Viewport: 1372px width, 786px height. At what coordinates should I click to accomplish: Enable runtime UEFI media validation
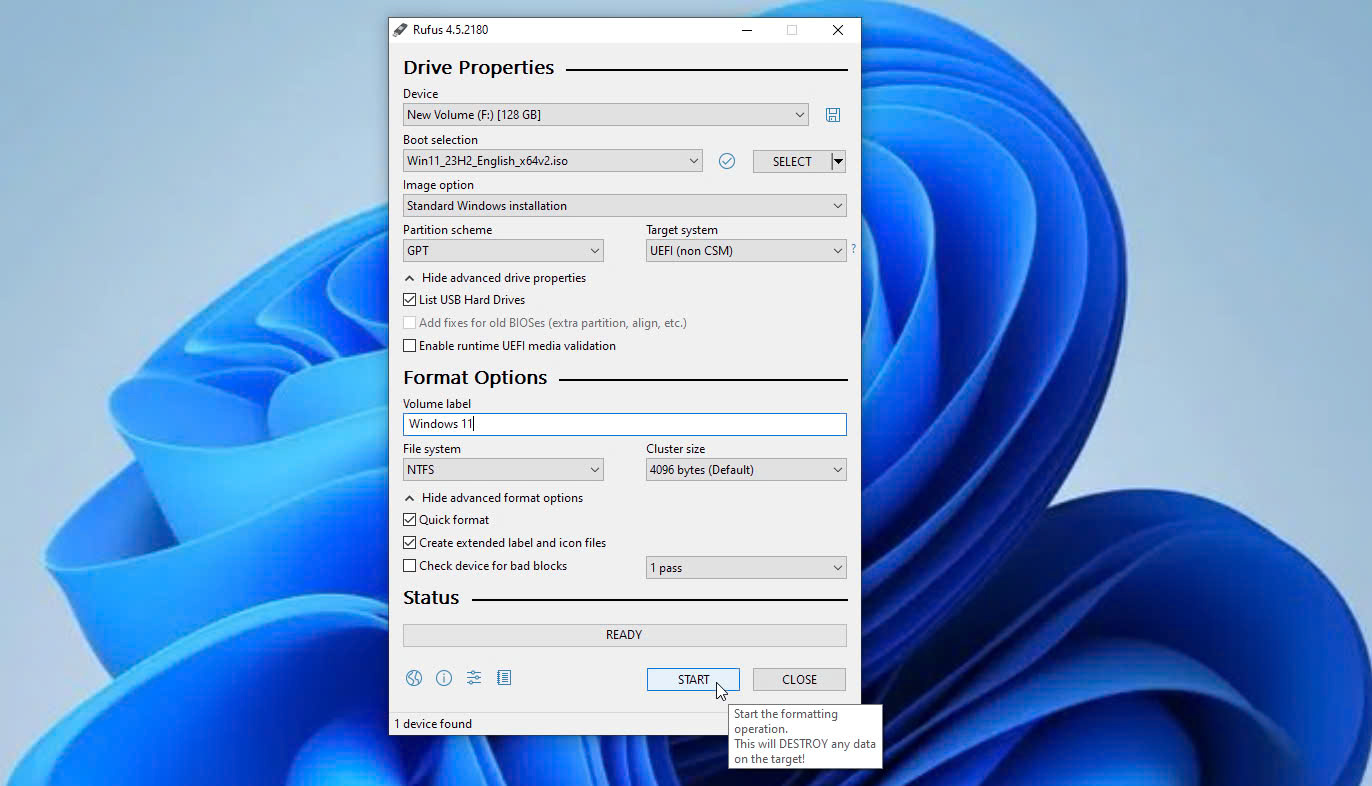[410, 346]
